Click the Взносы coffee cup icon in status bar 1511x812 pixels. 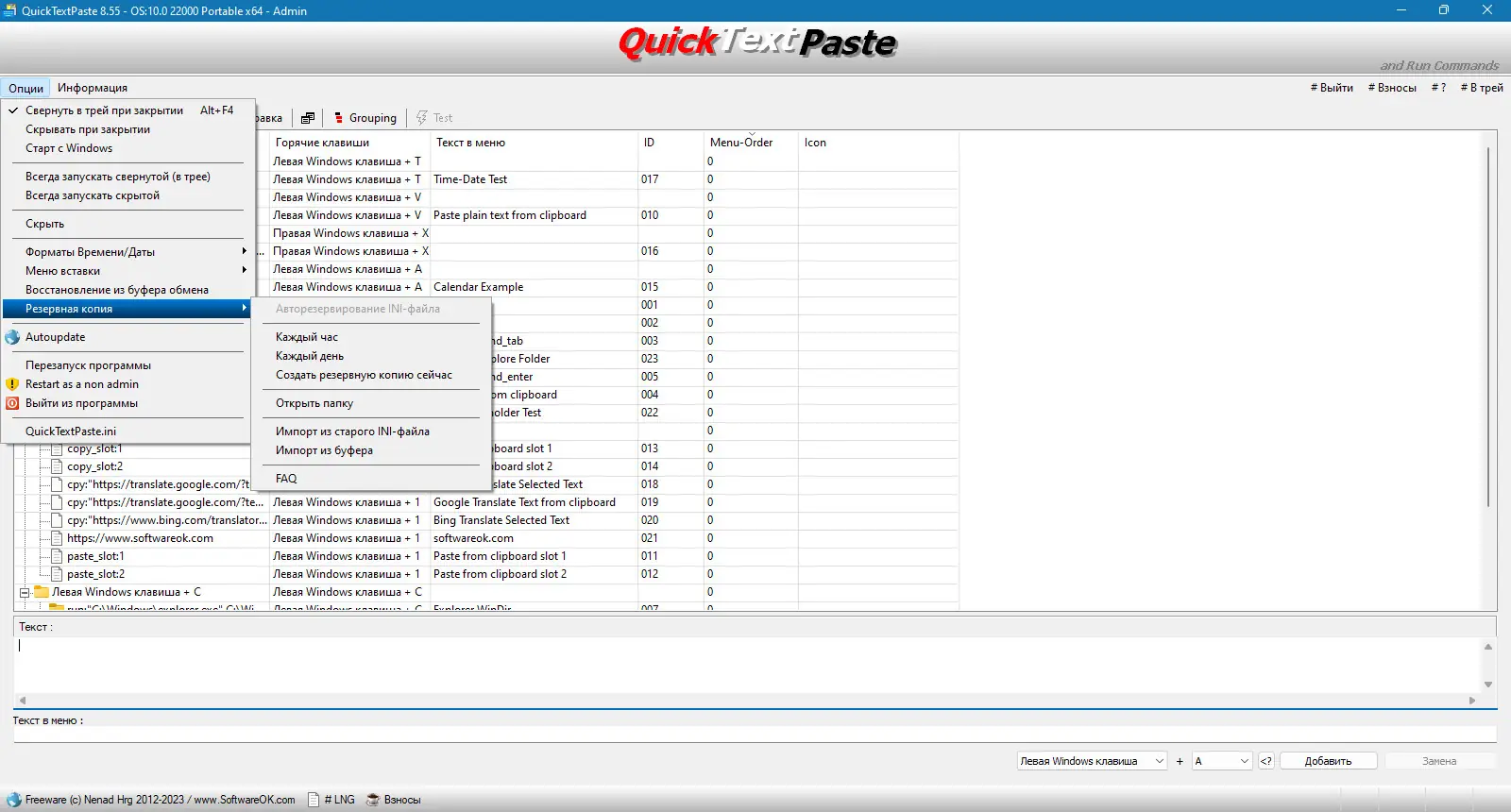[374, 800]
